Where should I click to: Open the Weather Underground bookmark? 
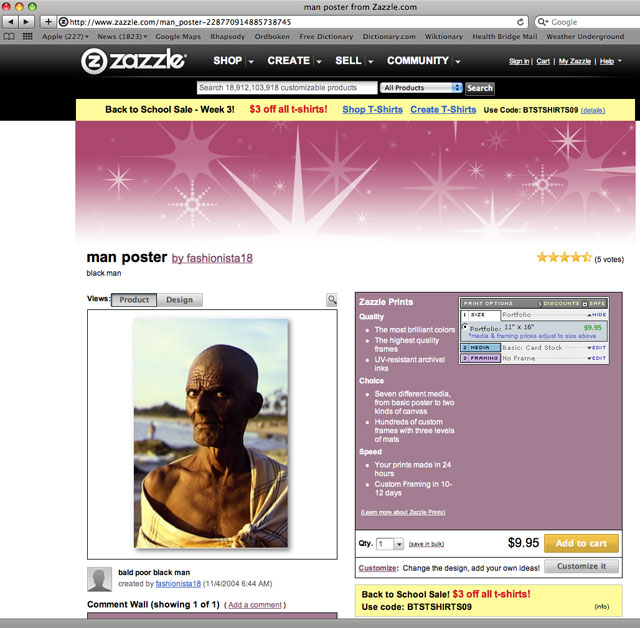point(585,36)
